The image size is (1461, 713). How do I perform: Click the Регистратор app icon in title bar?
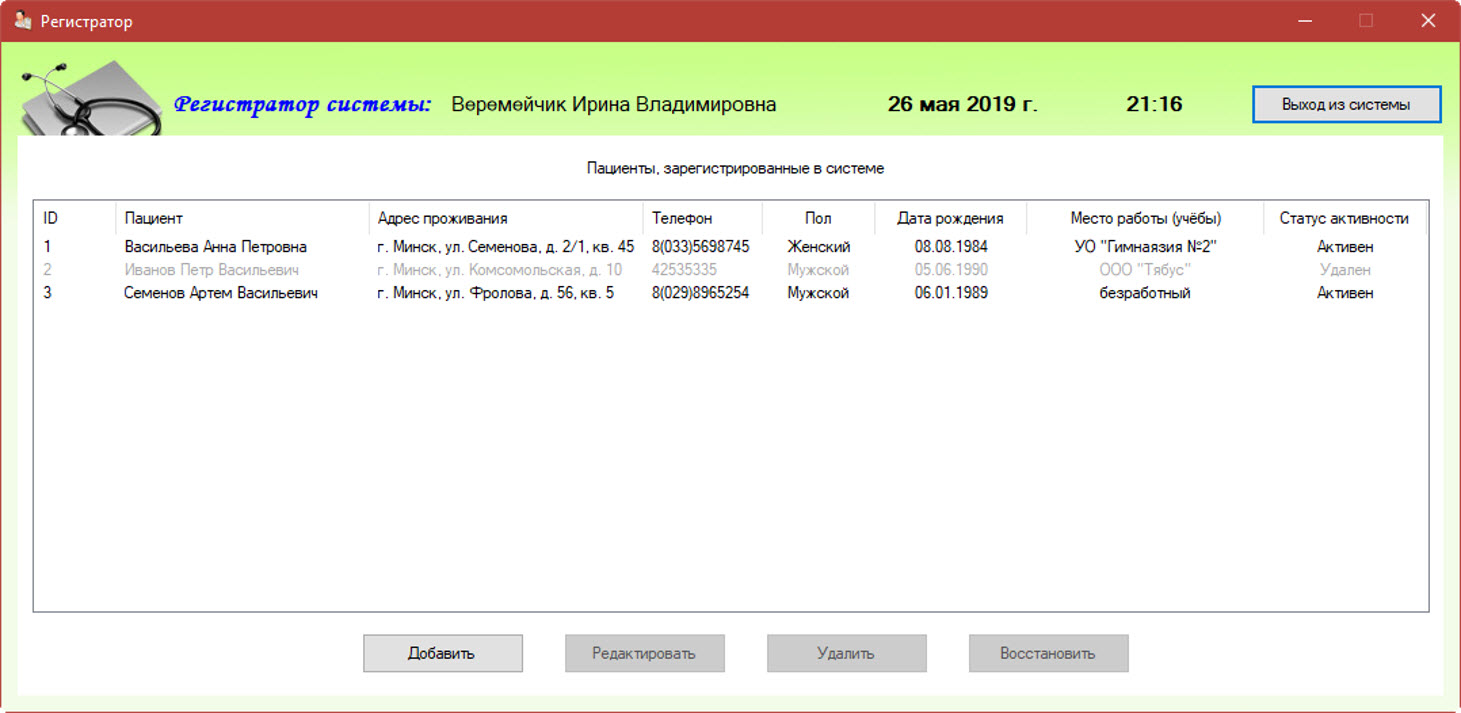(x=21, y=19)
